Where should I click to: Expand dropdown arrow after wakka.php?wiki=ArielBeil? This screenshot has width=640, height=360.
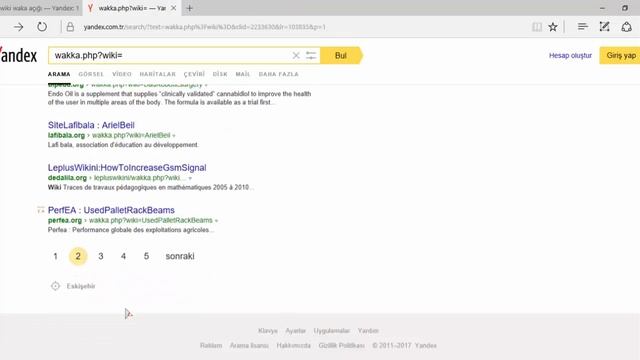click(174, 136)
